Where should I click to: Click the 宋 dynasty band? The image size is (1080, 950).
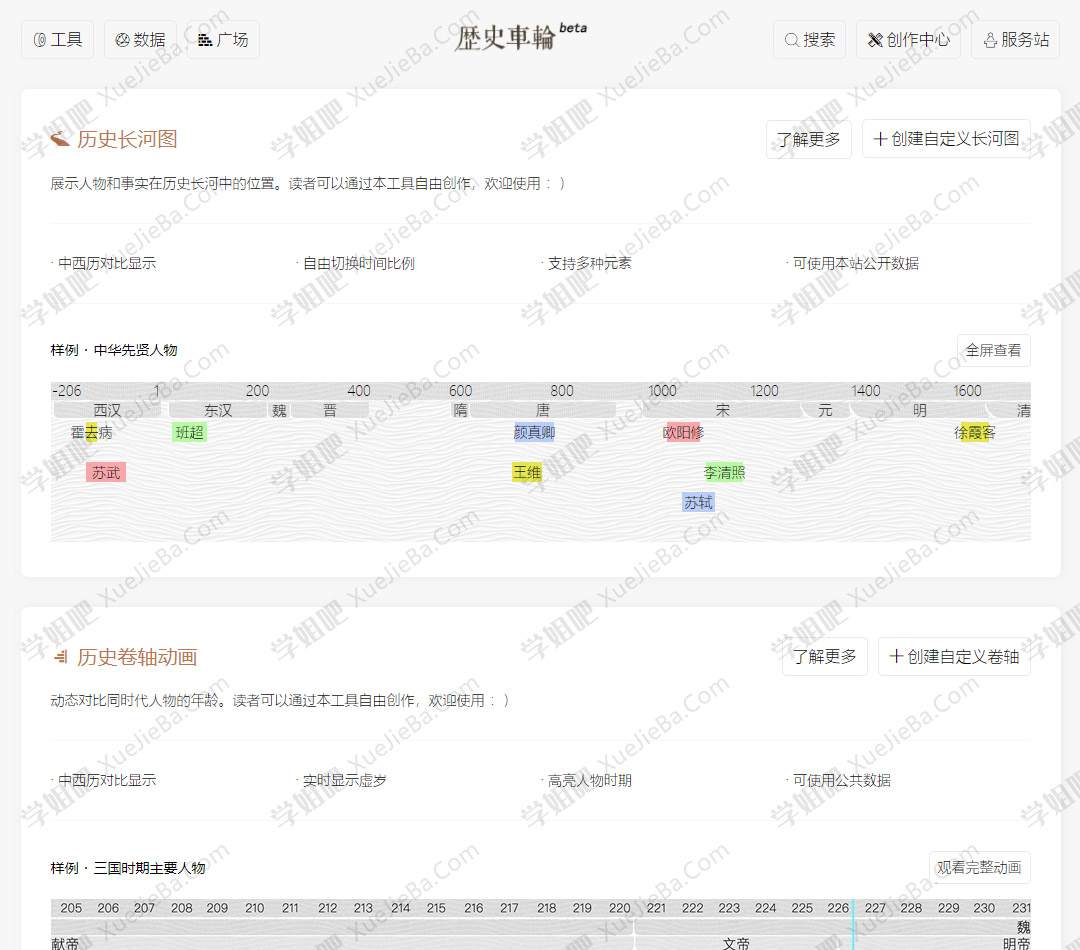click(723, 411)
